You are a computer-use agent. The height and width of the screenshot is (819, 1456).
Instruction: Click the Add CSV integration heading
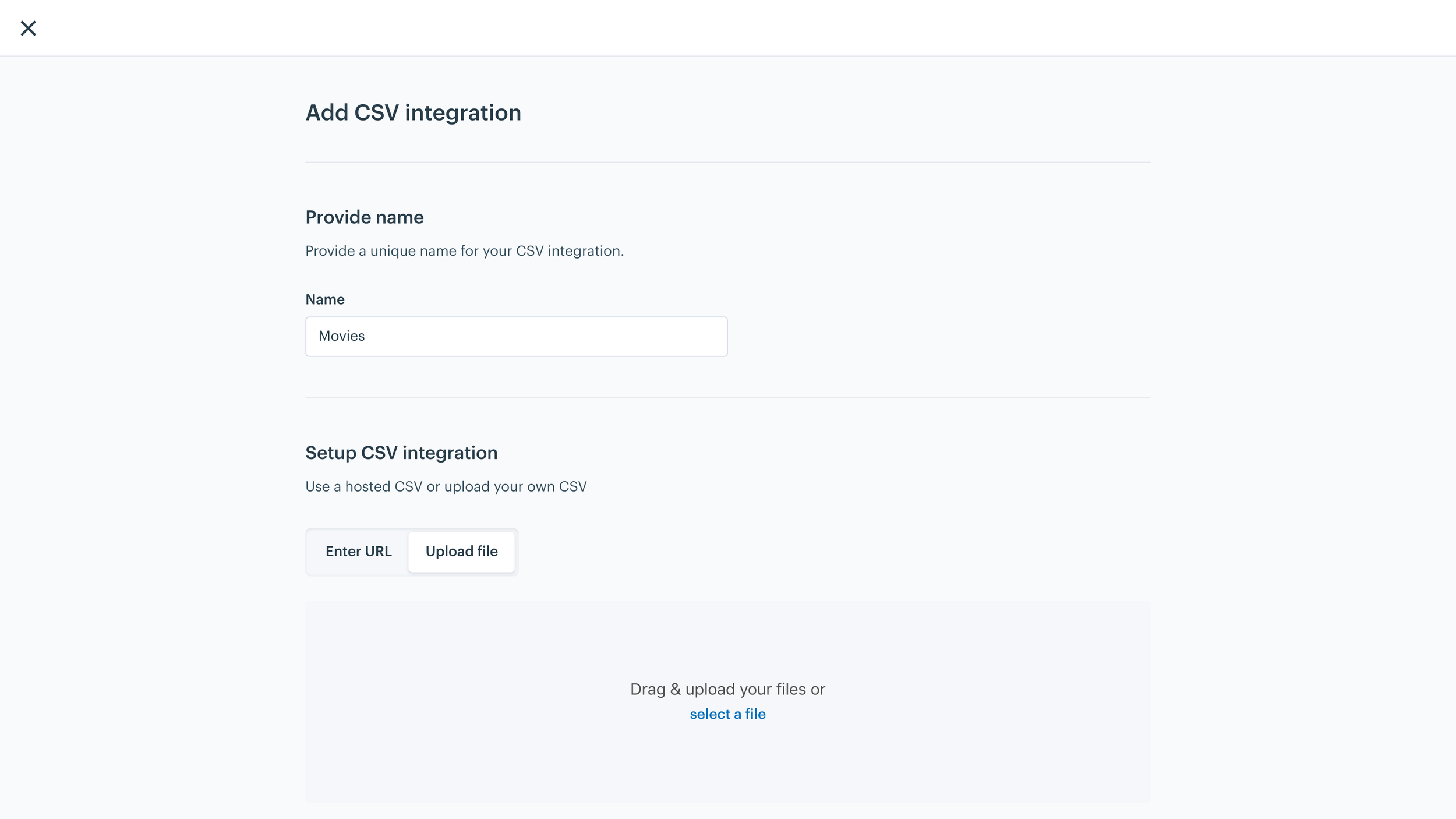pyautogui.click(x=413, y=112)
